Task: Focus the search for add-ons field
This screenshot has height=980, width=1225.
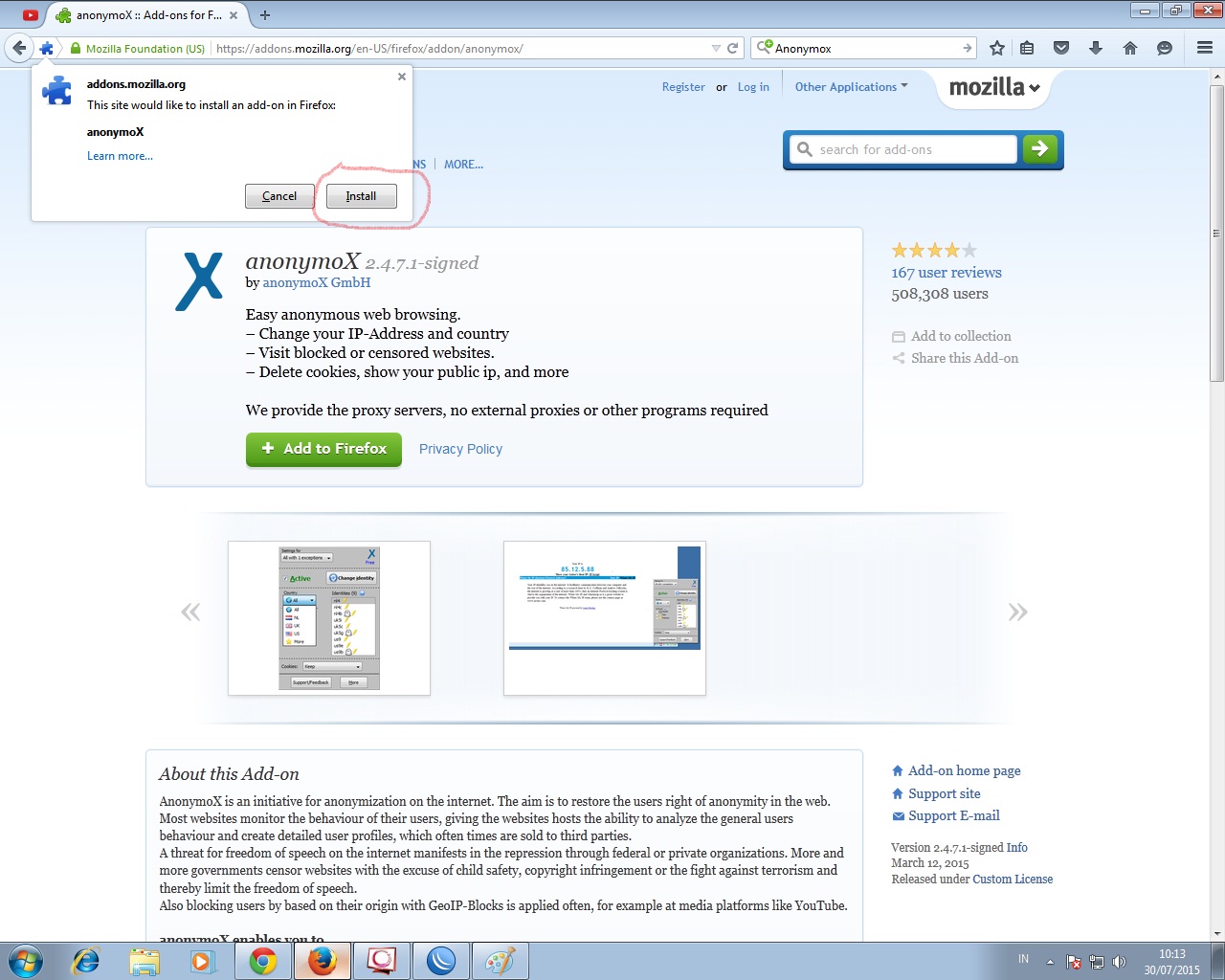Action: (x=904, y=149)
